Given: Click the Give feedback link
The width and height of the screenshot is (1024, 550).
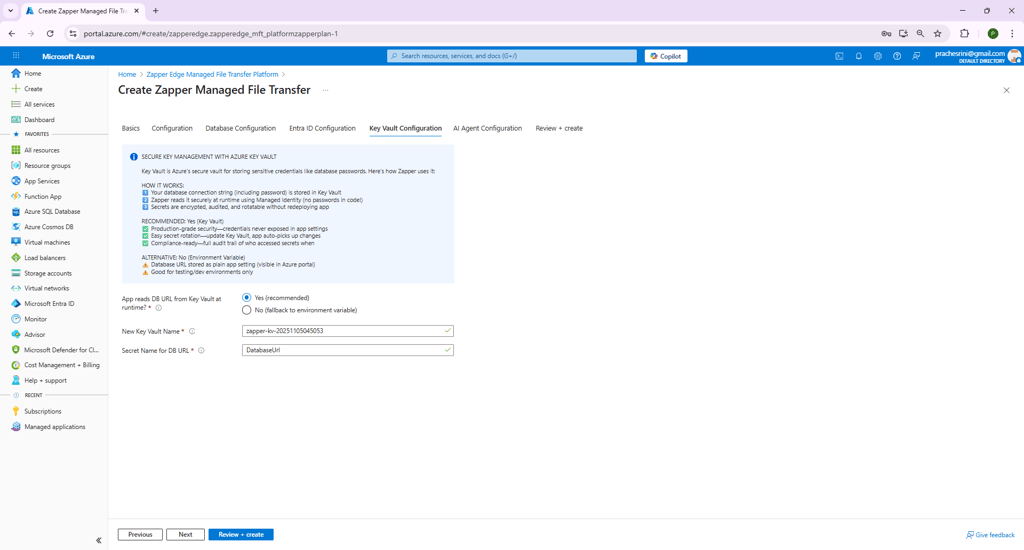Looking at the screenshot, I should [x=990, y=535].
